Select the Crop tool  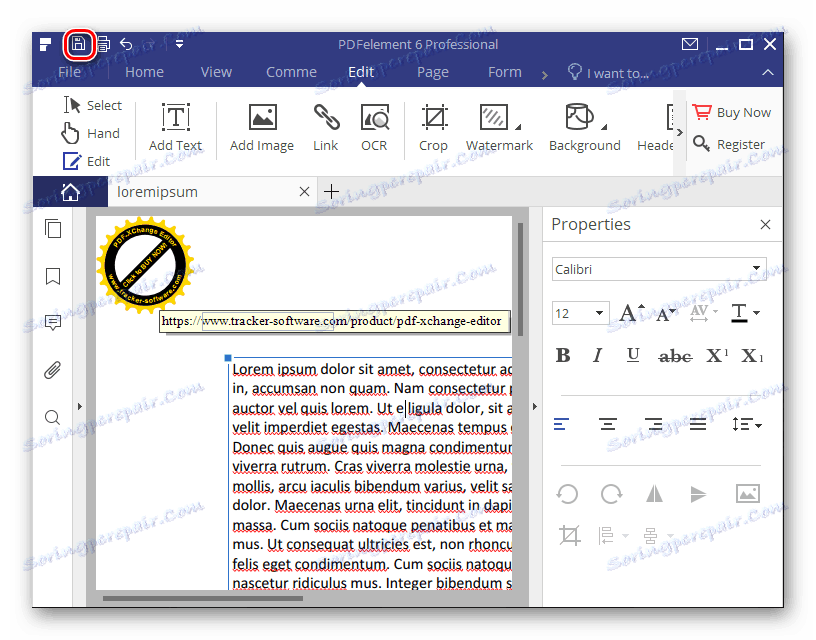tap(434, 127)
